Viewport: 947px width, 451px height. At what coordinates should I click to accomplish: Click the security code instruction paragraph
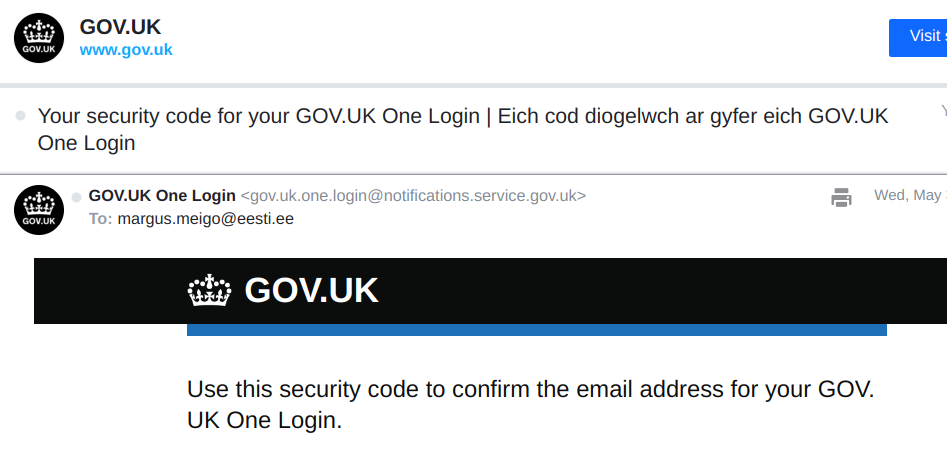click(530, 404)
